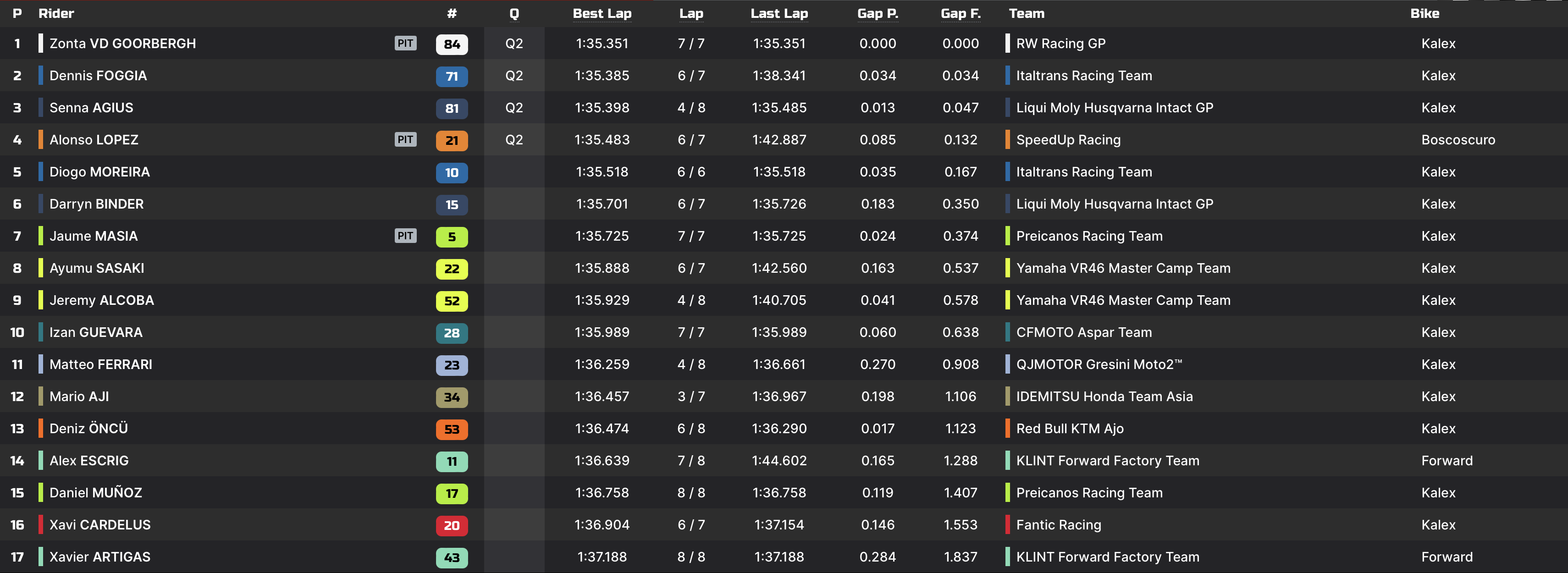This screenshot has height=573, width=1568.
Task: Click the Last Lap column header
Action: 778,13
